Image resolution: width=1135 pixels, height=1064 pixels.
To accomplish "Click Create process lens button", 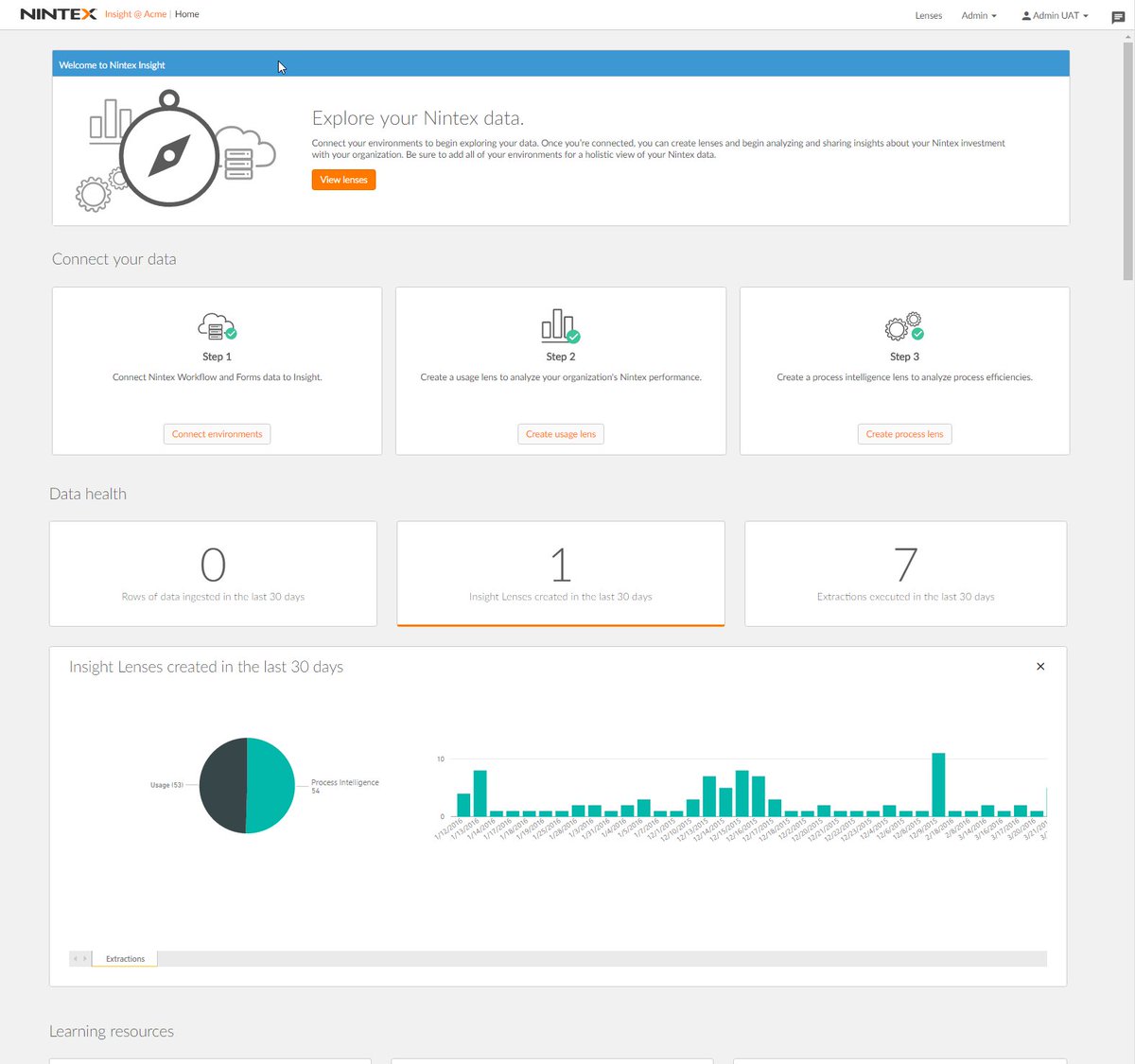I will click(904, 434).
